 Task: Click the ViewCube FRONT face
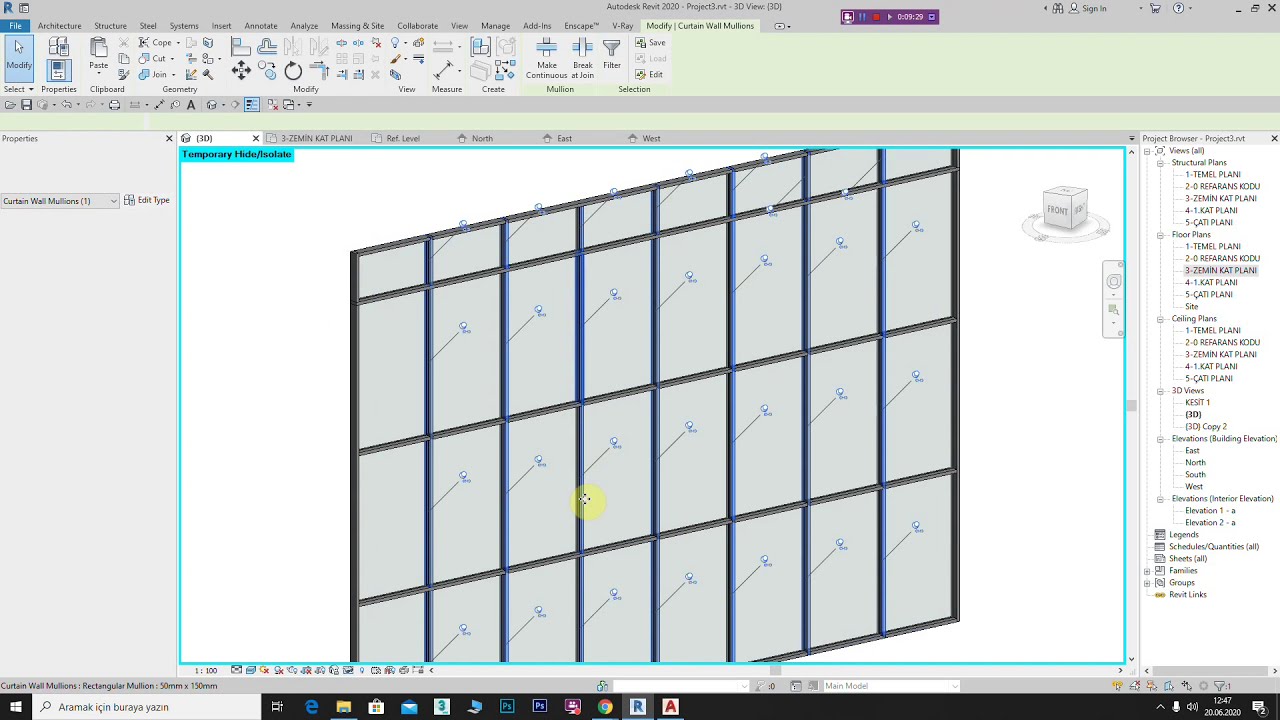(x=1057, y=210)
